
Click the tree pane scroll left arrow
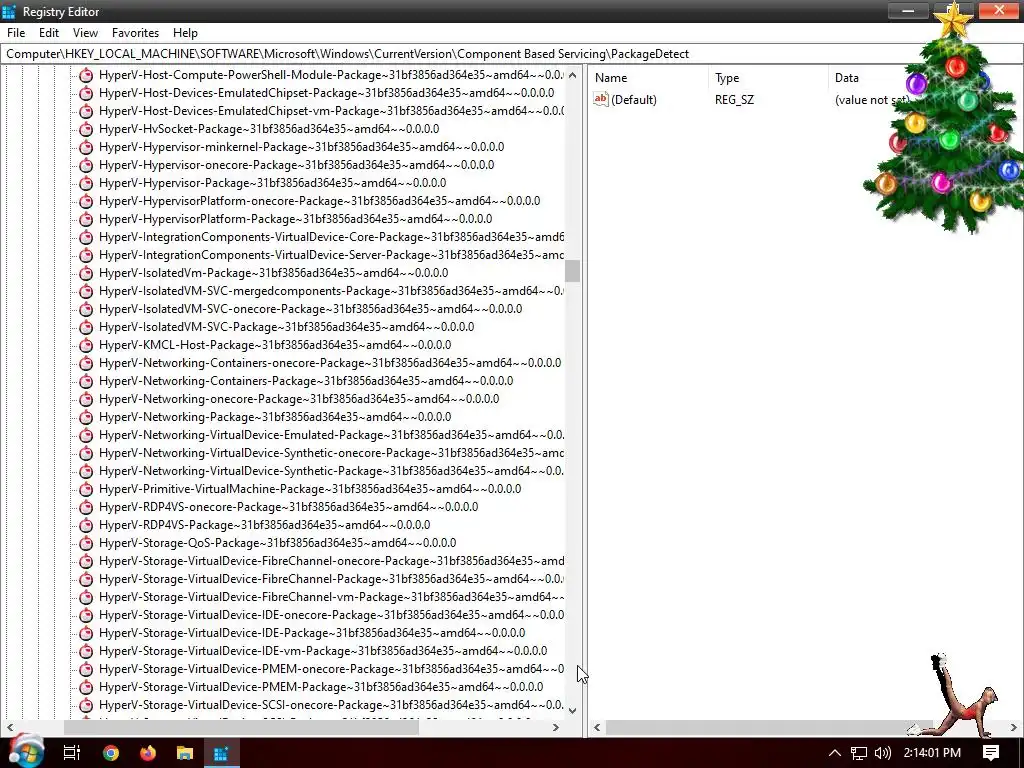[x=10, y=727]
